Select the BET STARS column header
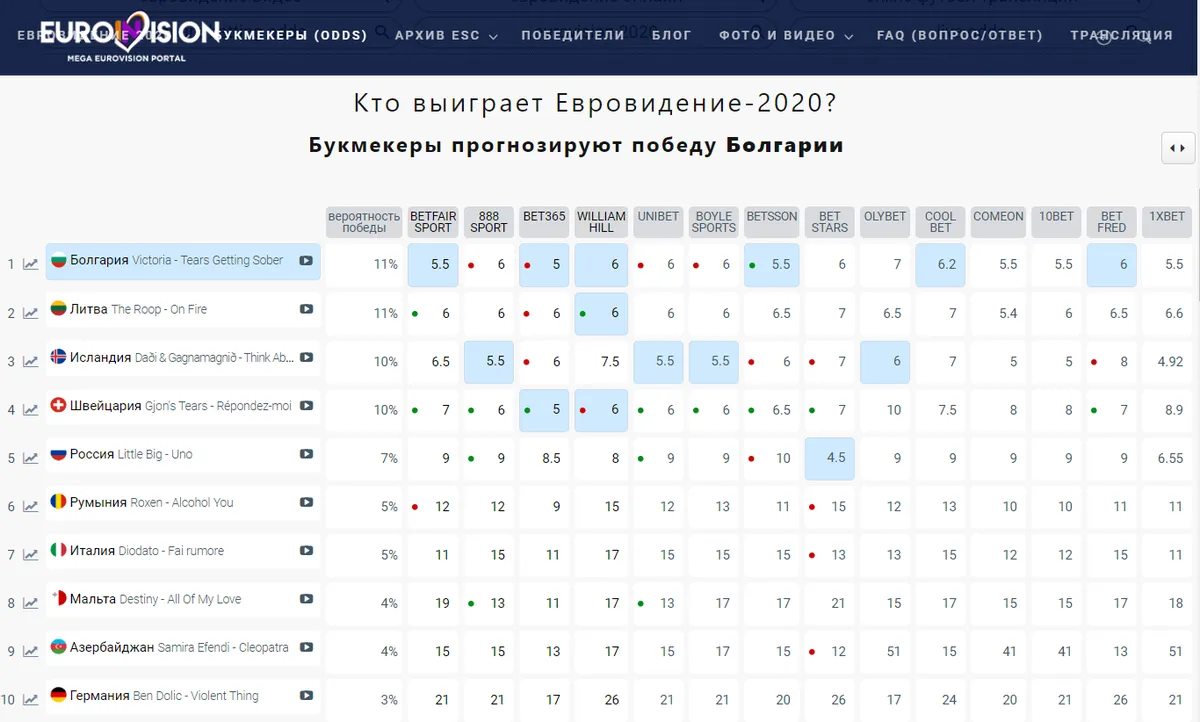This screenshot has height=722, width=1200. point(830,222)
